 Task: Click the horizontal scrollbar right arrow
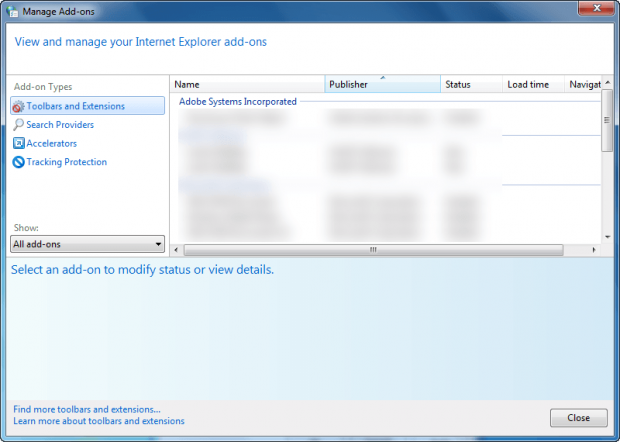coord(594,250)
